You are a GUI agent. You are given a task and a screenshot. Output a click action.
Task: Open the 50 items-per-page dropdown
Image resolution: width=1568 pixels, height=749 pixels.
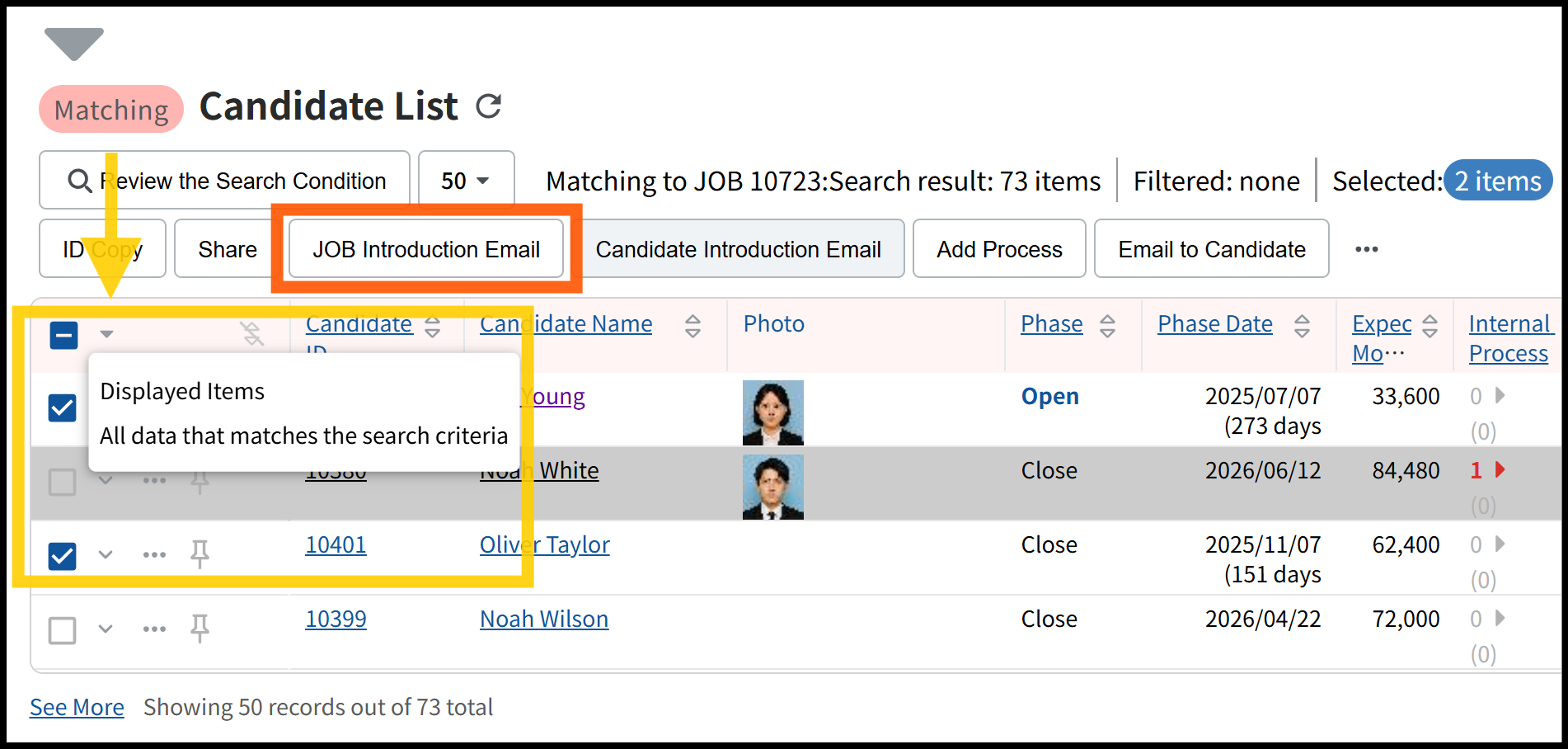pos(466,181)
